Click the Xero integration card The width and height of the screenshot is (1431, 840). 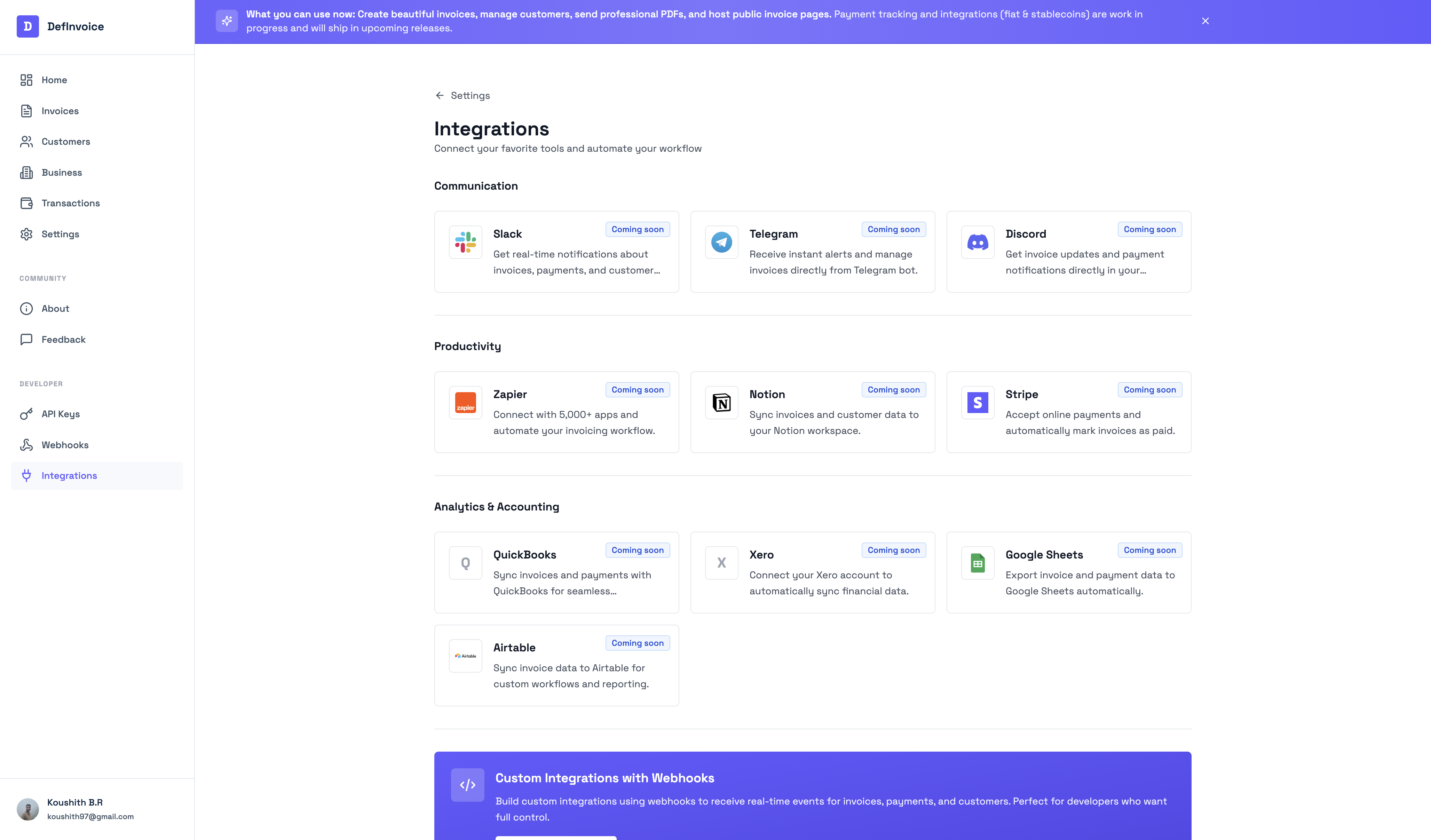(x=812, y=572)
